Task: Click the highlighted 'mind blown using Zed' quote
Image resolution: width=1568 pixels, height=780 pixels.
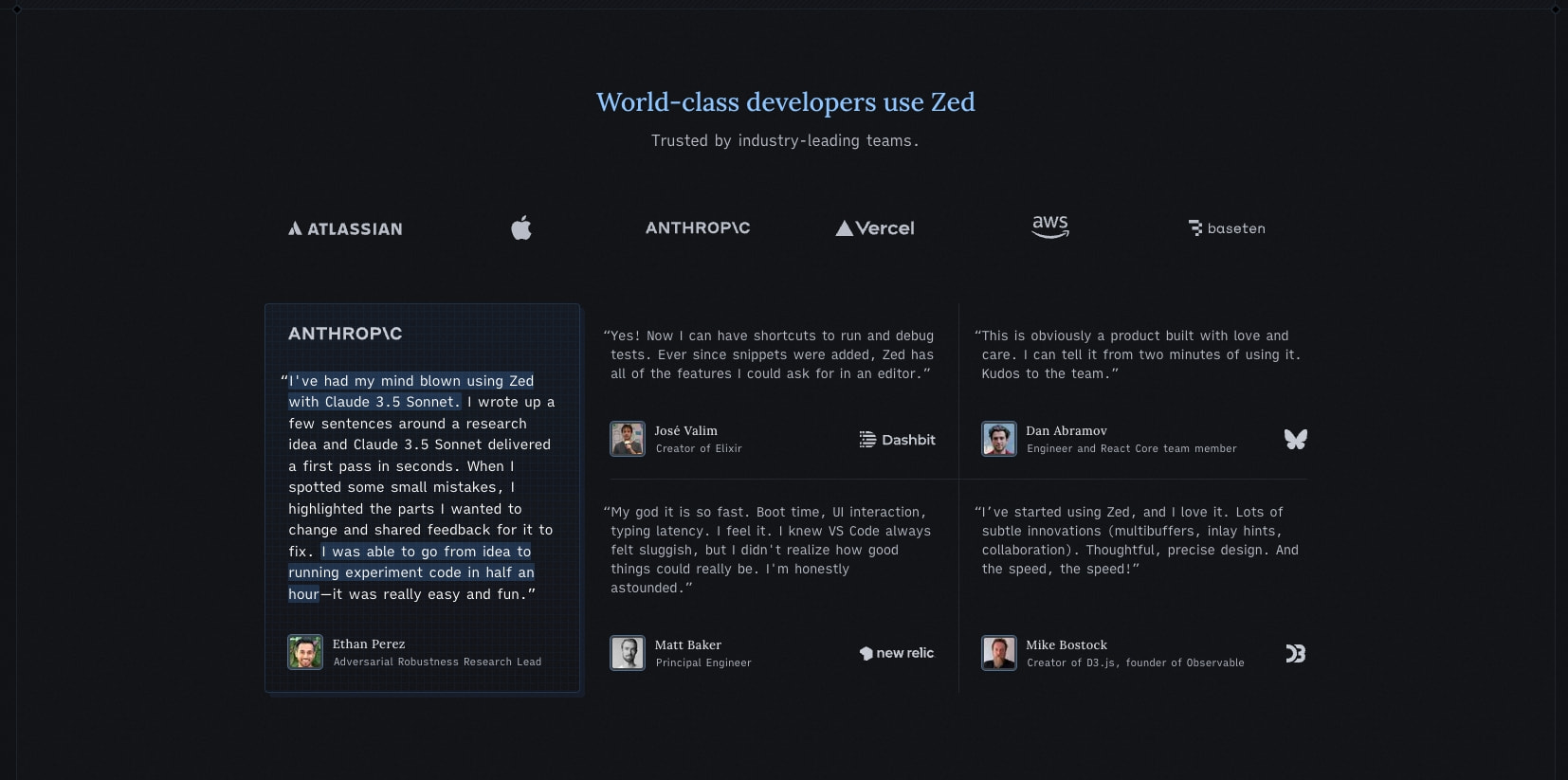Action: pyautogui.click(x=411, y=391)
